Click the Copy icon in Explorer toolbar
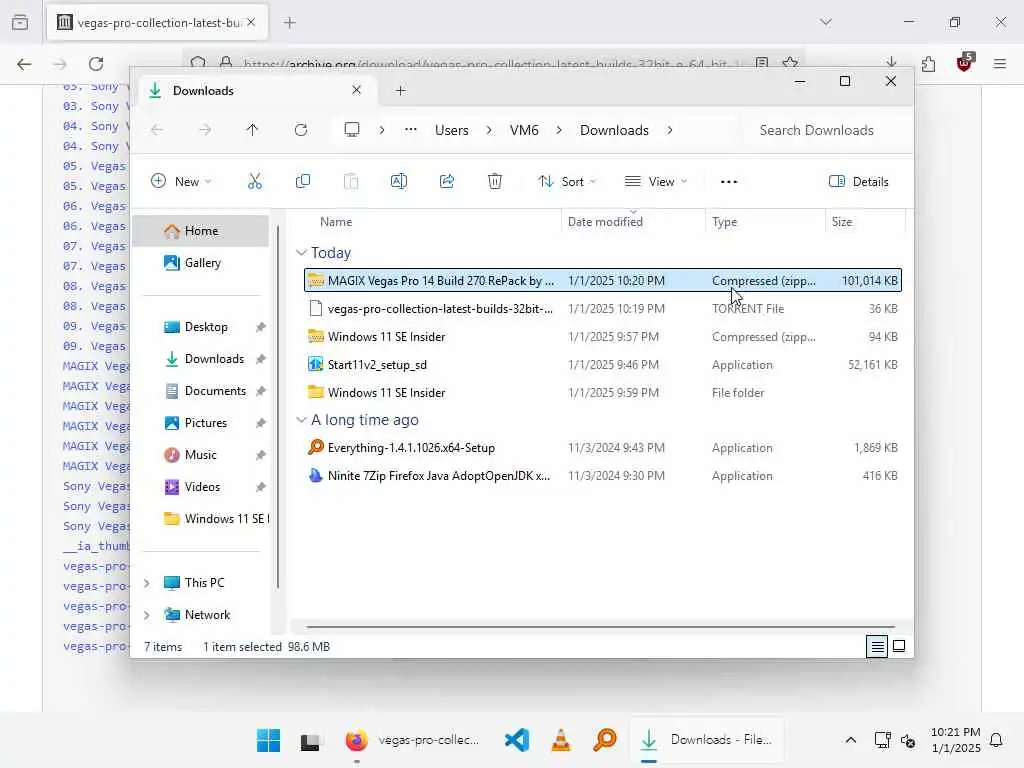 click(x=303, y=182)
